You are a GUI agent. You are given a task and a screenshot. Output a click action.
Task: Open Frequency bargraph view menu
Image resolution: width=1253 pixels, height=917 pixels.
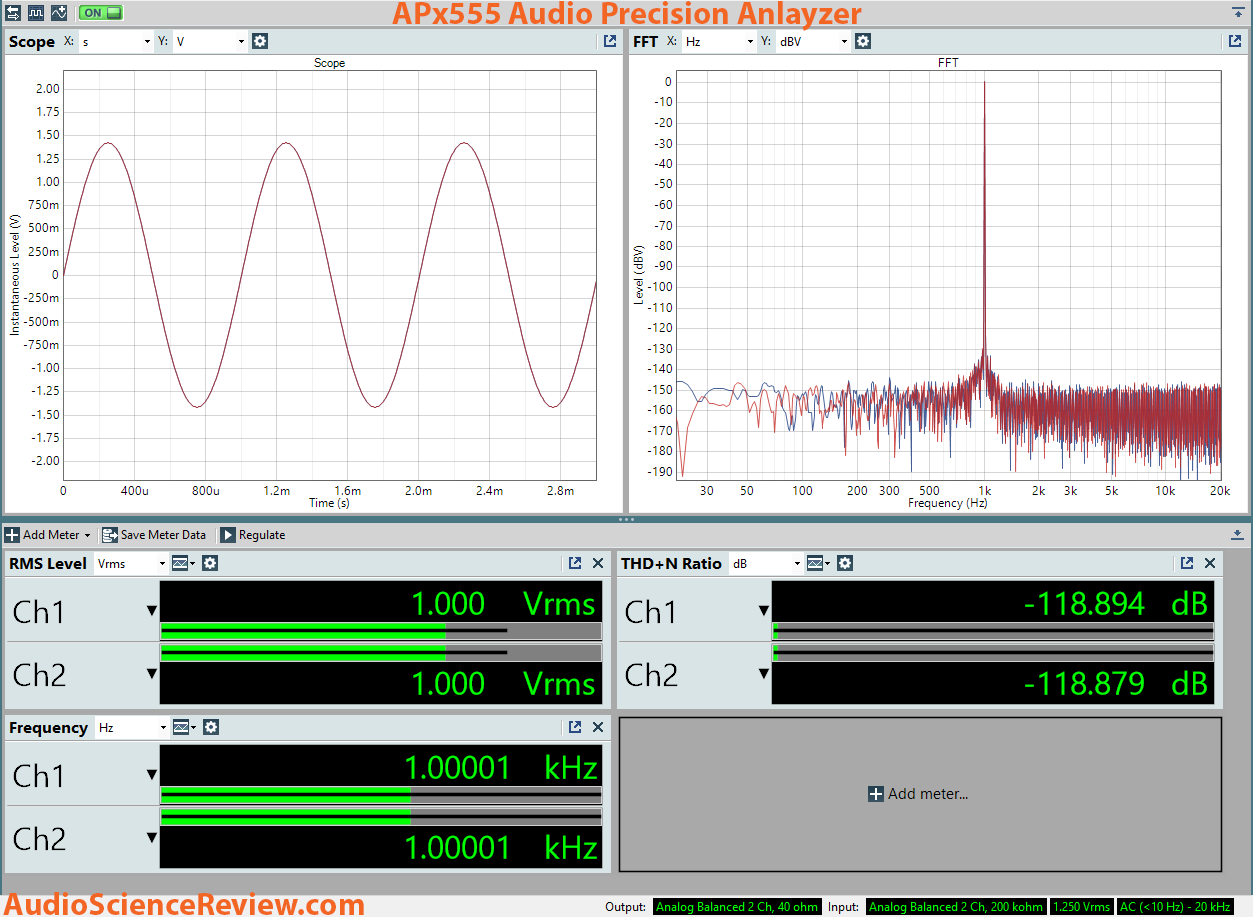184,728
